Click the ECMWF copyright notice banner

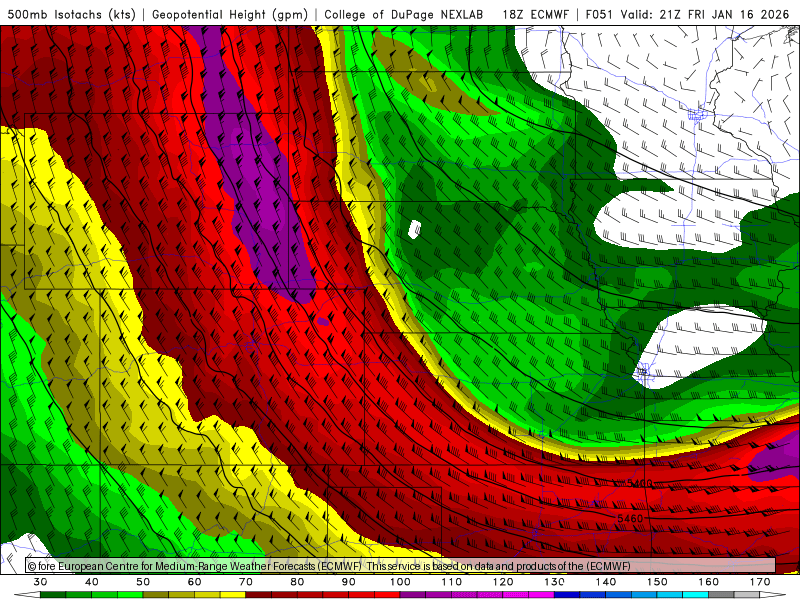pyautogui.click(x=401, y=565)
